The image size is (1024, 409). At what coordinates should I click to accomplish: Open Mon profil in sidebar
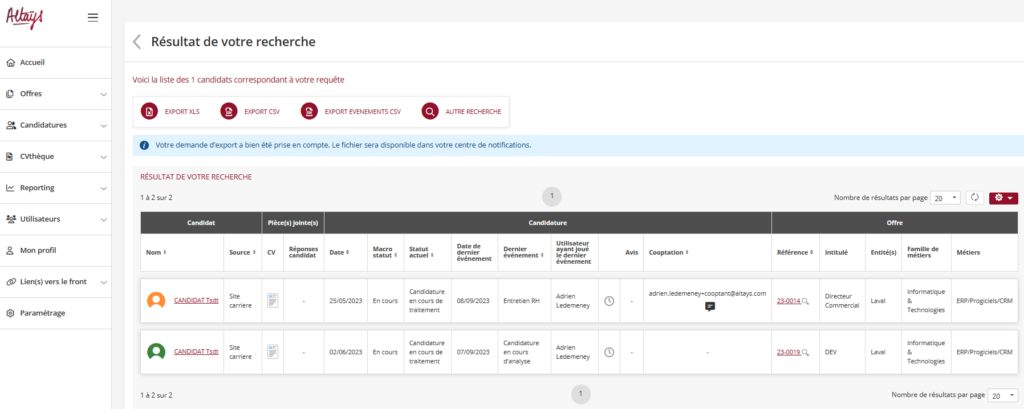click(38, 250)
